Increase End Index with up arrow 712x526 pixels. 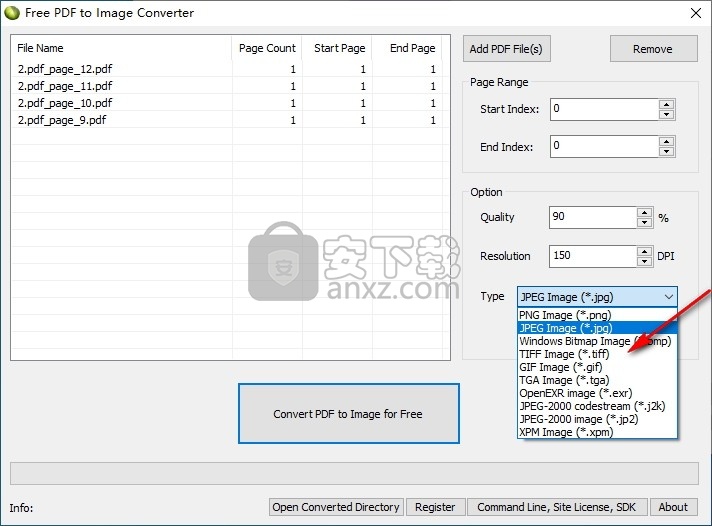(x=667, y=141)
